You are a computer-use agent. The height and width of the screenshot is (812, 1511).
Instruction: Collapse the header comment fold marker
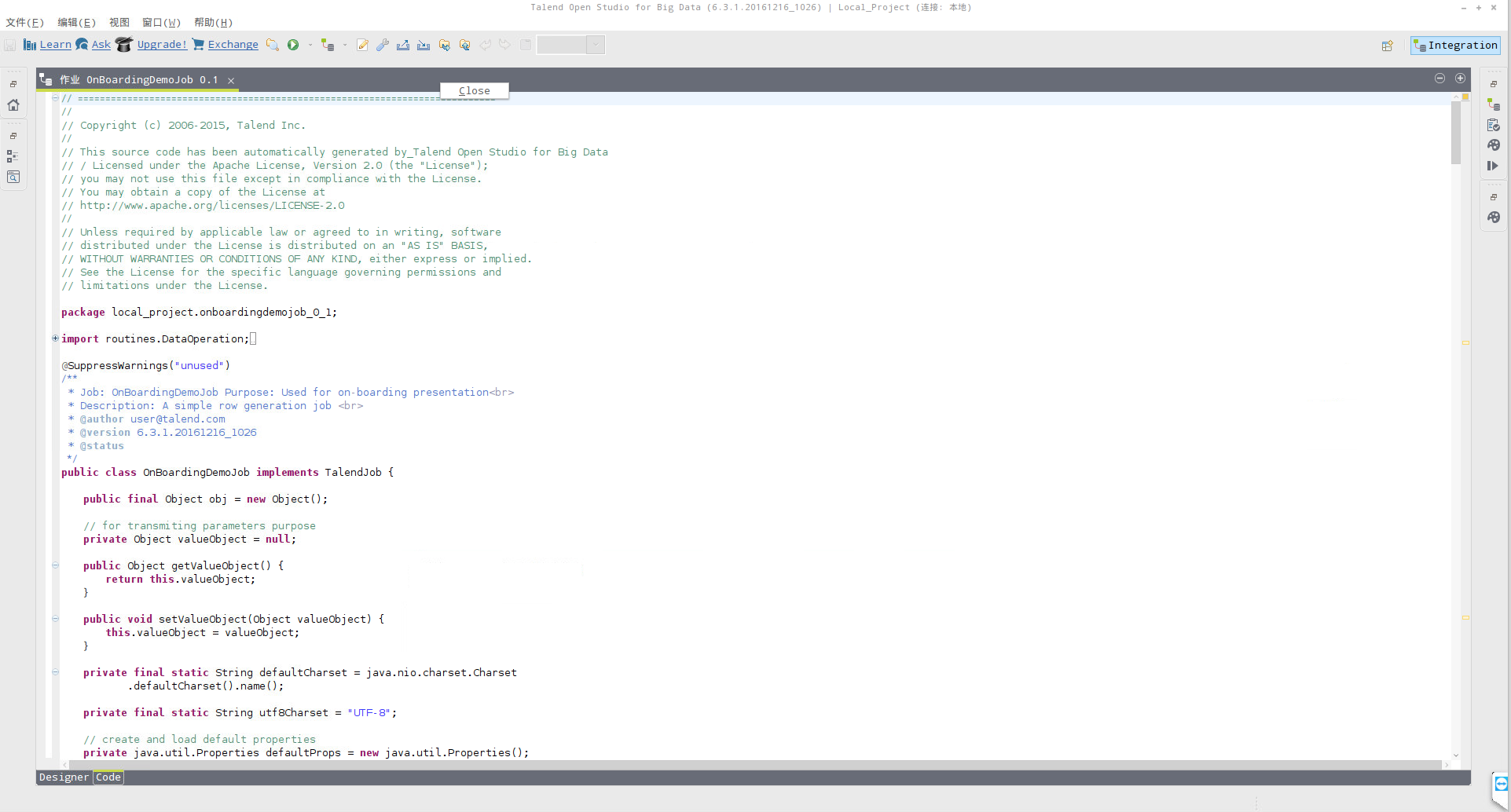click(x=55, y=98)
